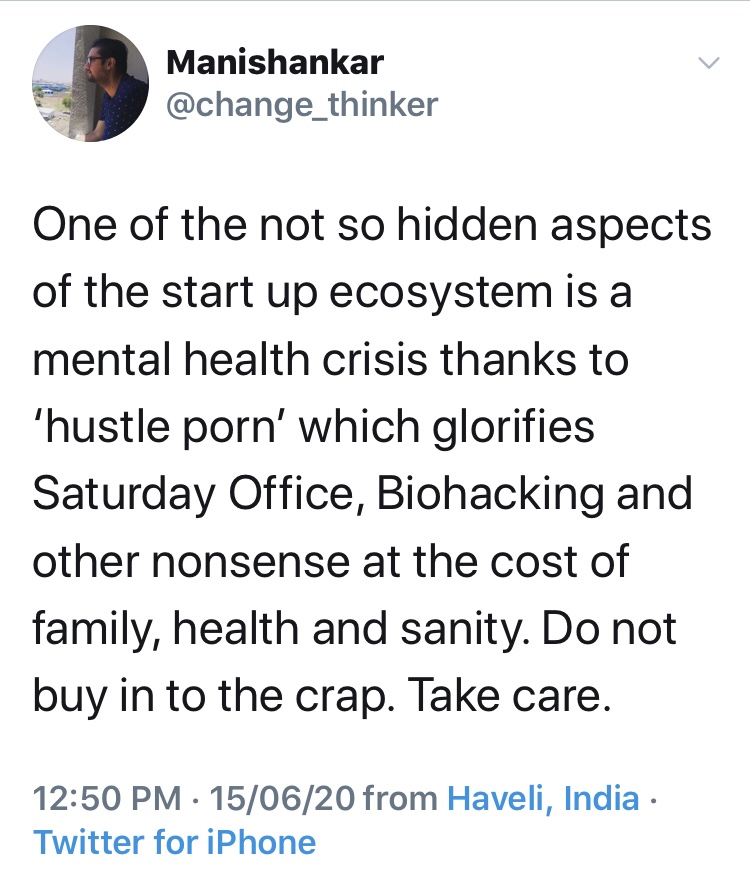Click 'mental health crisis' in the tweet text
Image resolution: width=750 pixels, height=871 pixels.
[x=249, y=361]
